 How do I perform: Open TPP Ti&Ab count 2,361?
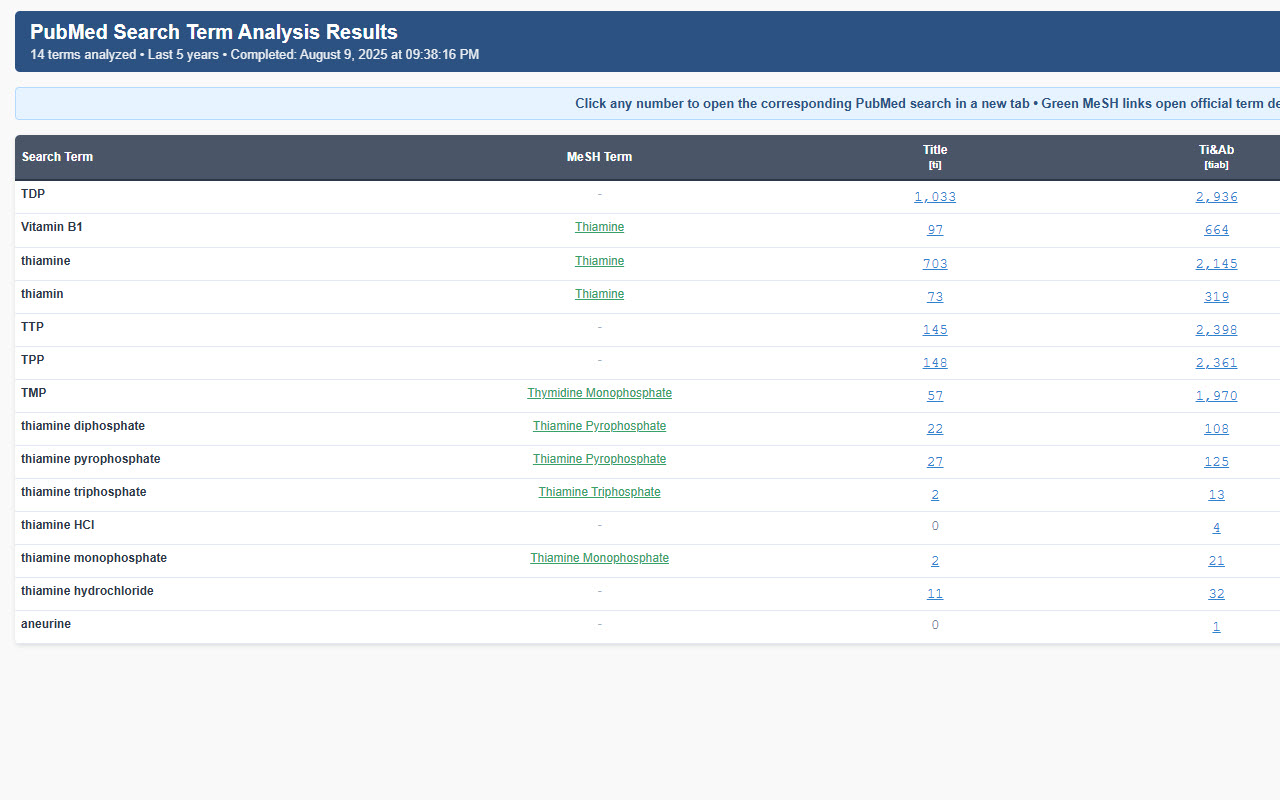1216,363
